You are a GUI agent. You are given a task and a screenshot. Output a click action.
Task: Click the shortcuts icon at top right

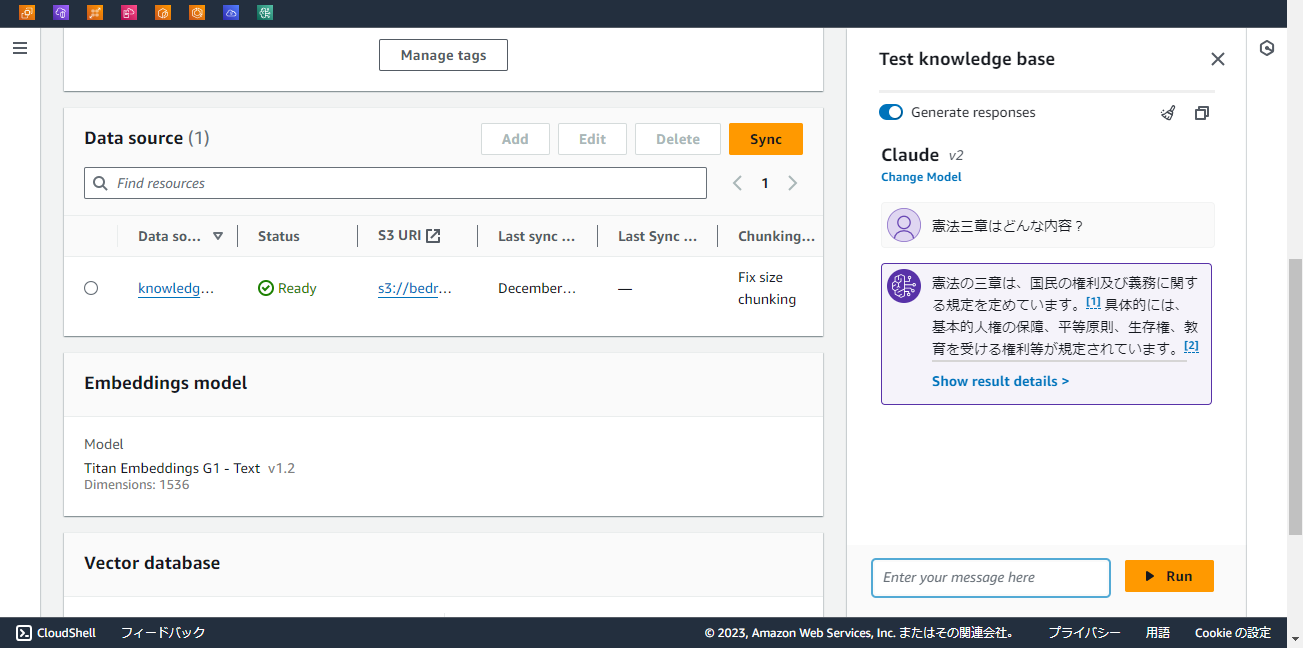[1266, 47]
